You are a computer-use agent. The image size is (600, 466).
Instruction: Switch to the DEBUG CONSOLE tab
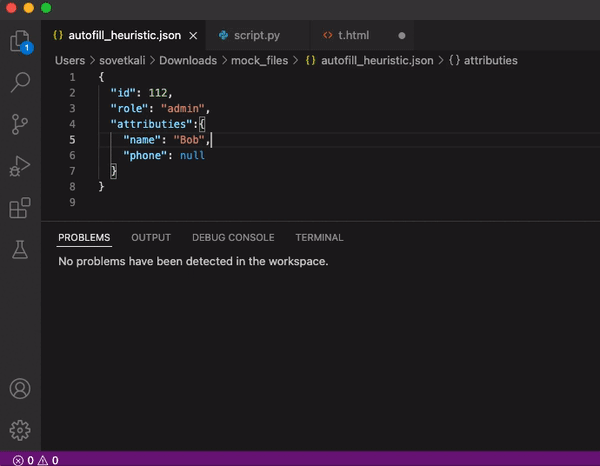[x=233, y=238]
